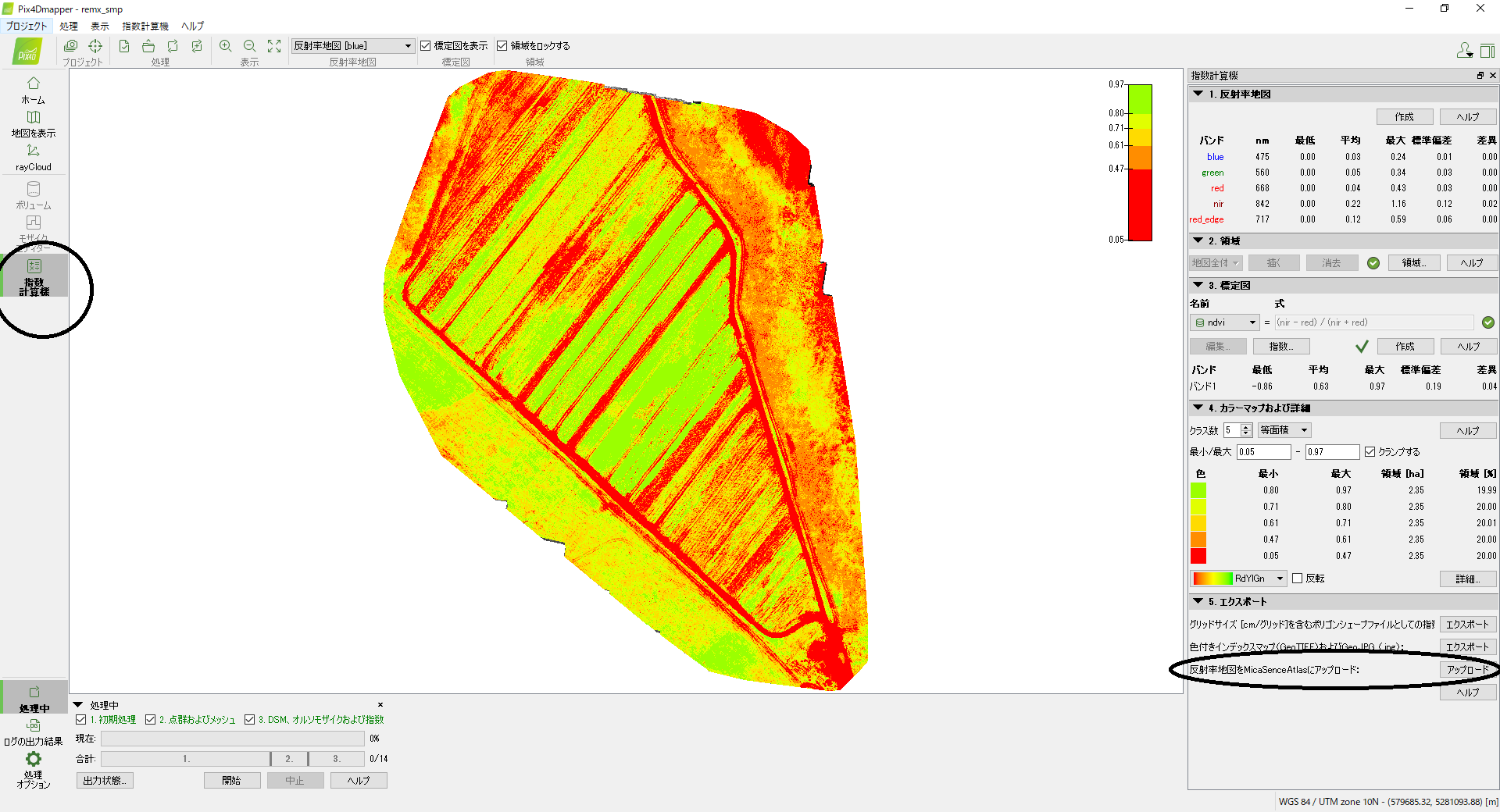Click the ndvi formula field
This screenshot has width=1500, height=812.
coord(1374,322)
